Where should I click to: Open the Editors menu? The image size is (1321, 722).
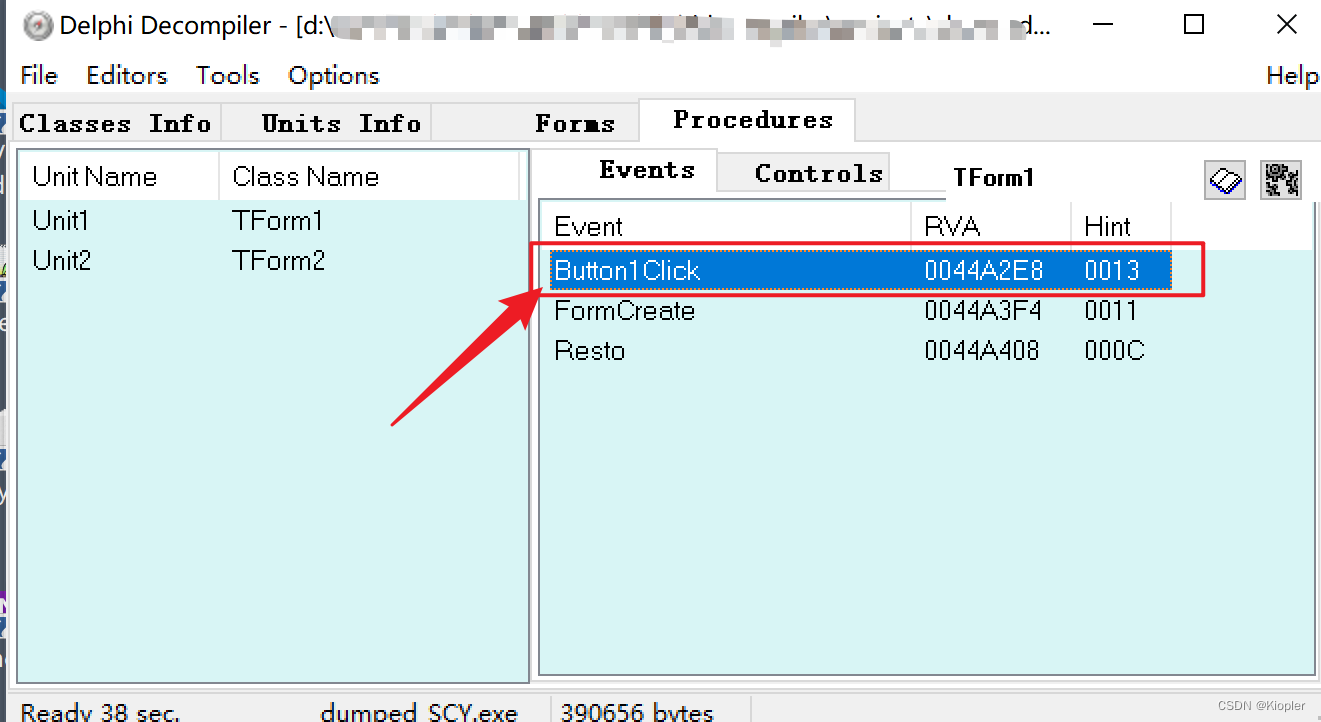click(x=127, y=75)
